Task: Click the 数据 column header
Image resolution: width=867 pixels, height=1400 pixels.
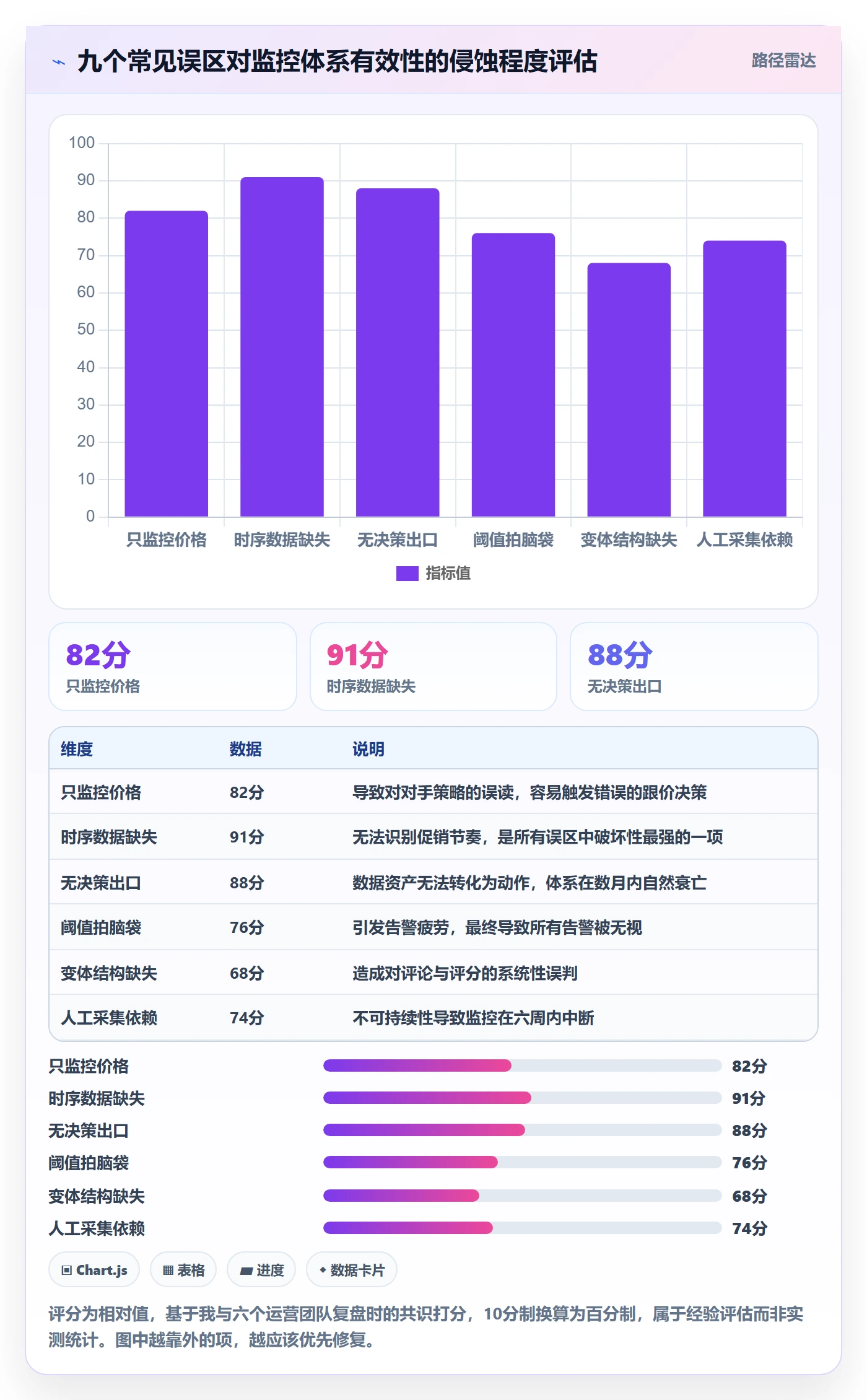Action: point(246,749)
